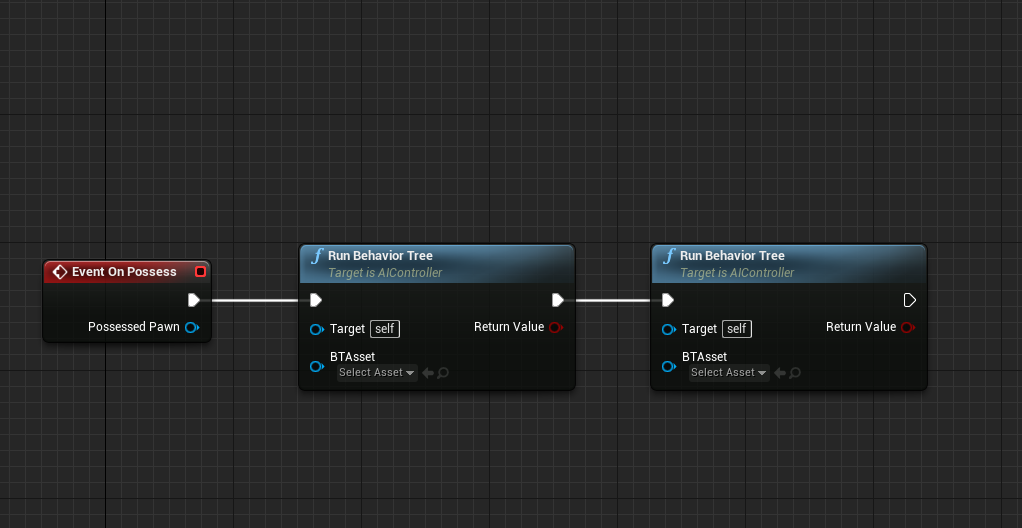Click the Target pin on the first Run Behavior Tree

pos(317,330)
